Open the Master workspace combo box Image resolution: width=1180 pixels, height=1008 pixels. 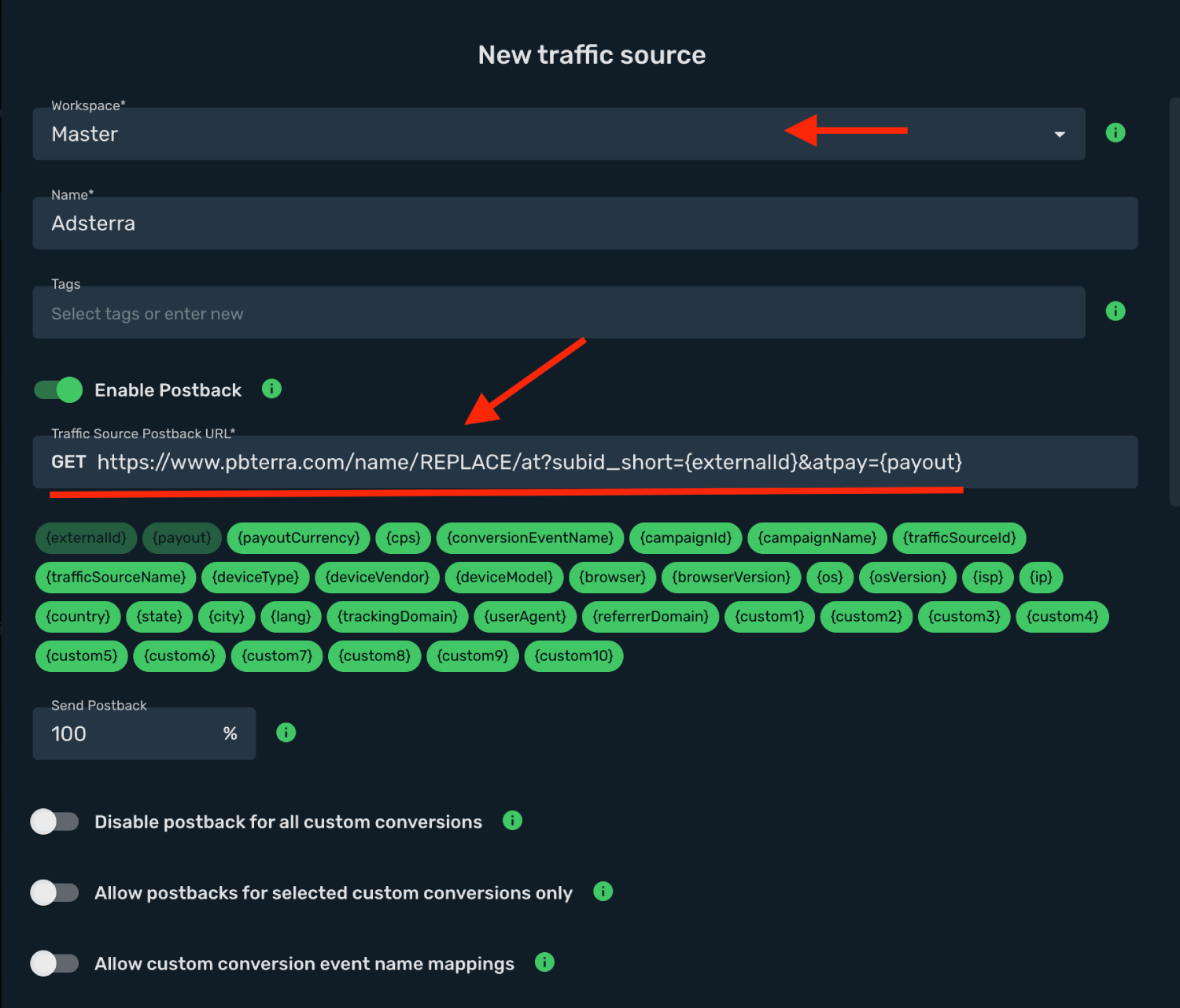559,134
